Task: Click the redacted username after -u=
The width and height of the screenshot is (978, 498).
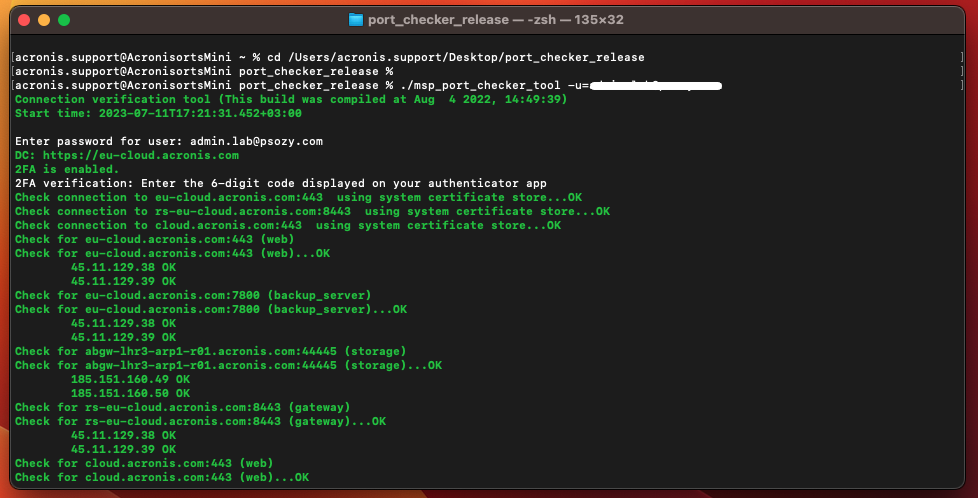Action: click(x=653, y=86)
